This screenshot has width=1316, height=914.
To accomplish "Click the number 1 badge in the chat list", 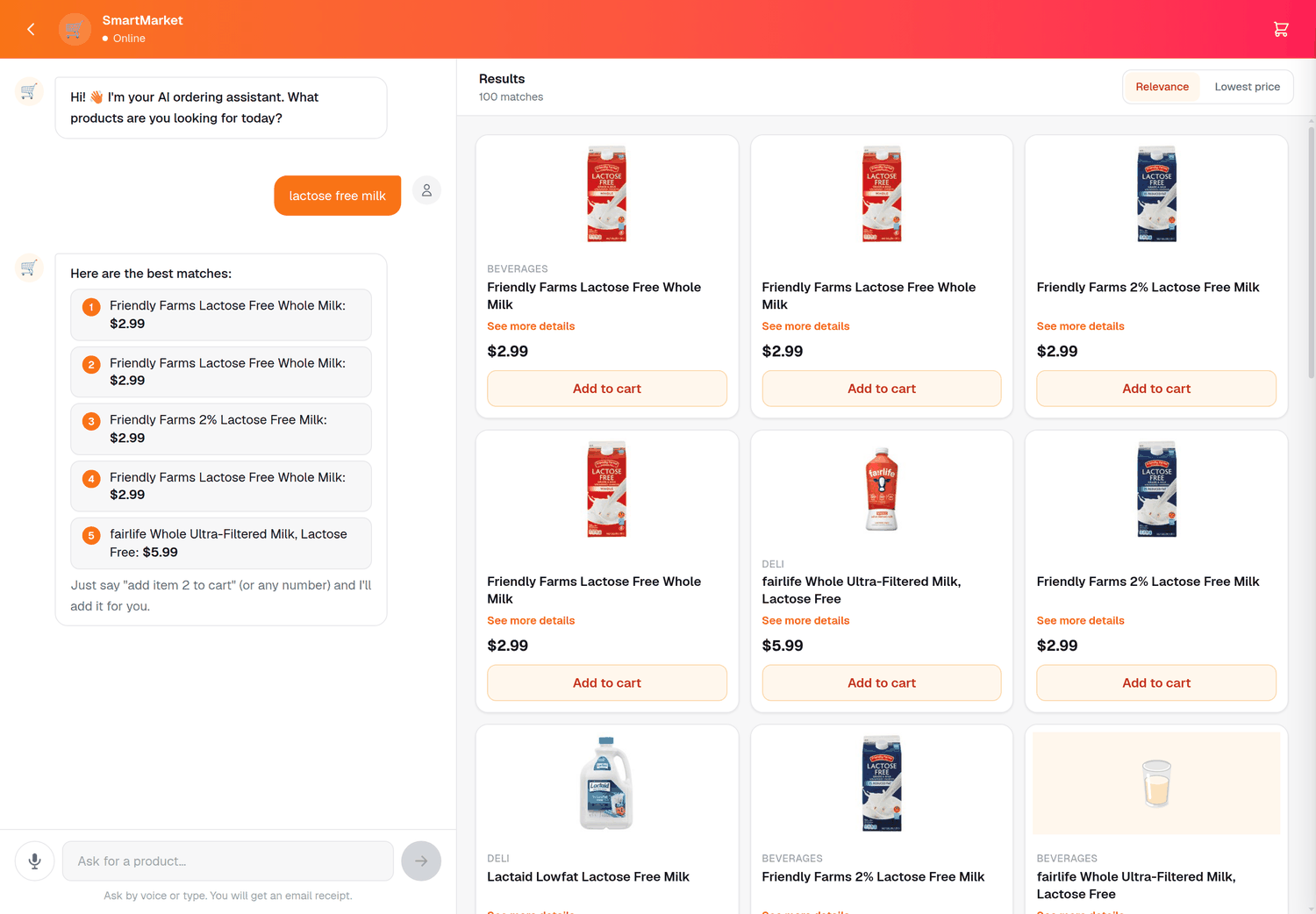I will 91,307.
